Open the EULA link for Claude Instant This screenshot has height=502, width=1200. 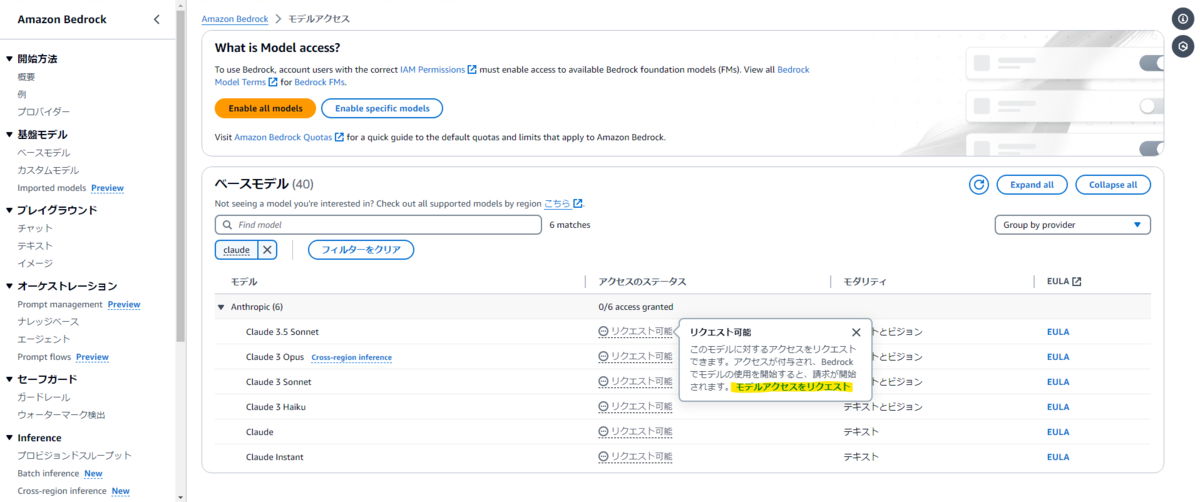(x=1058, y=457)
